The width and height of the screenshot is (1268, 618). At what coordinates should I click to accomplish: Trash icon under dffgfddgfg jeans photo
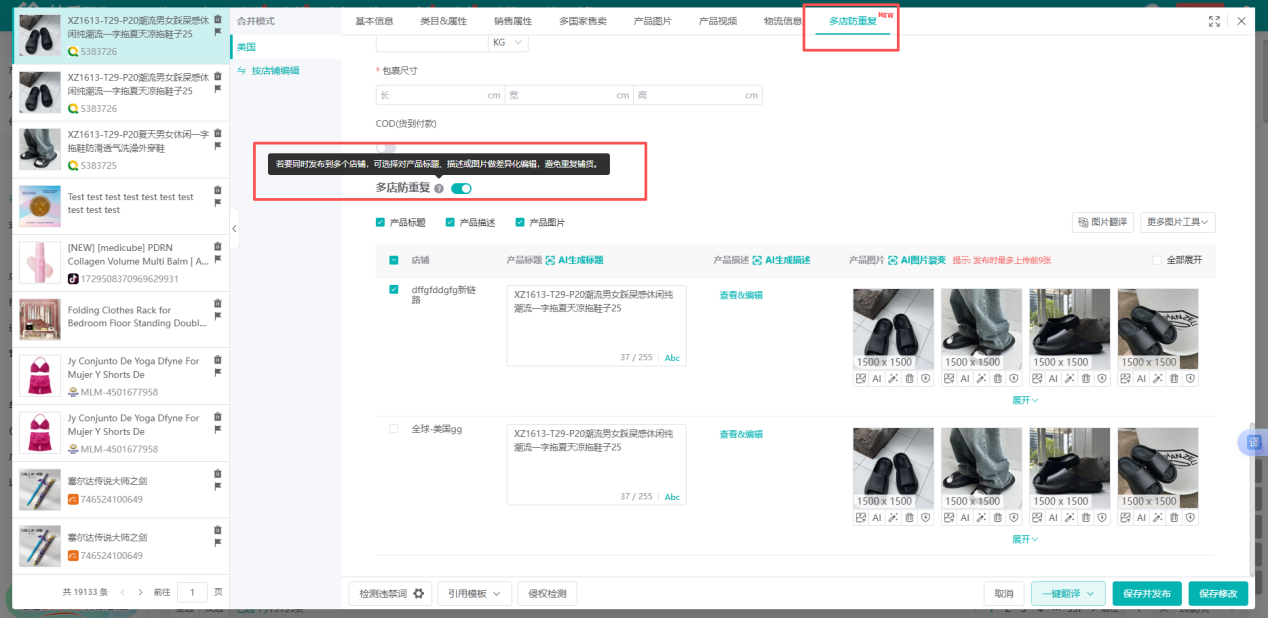(x=998, y=378)
